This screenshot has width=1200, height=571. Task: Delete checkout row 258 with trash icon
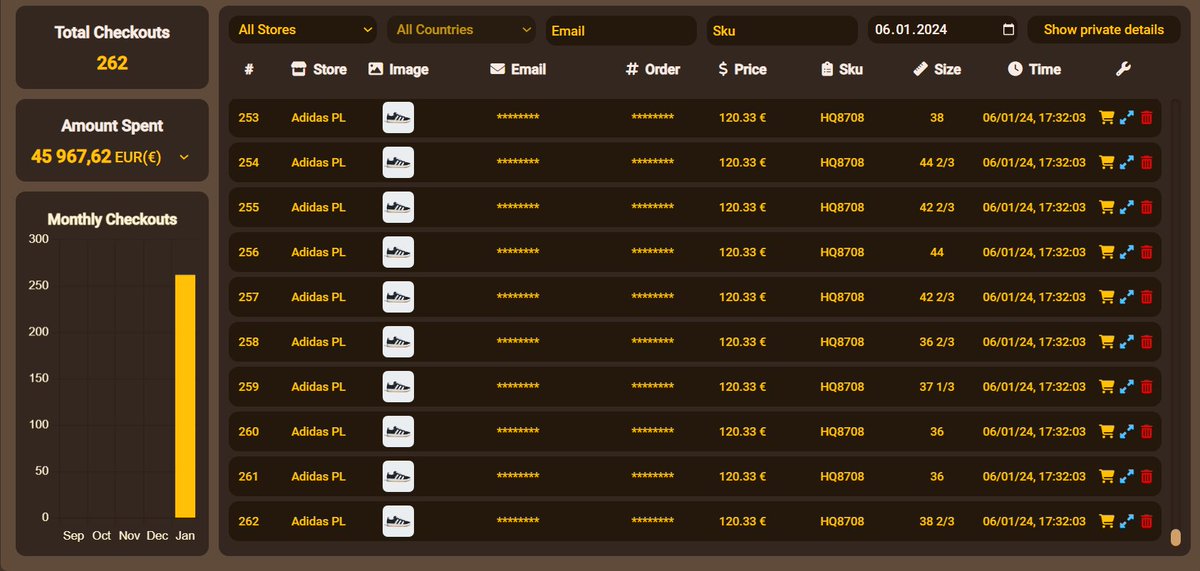[1146, 342]
